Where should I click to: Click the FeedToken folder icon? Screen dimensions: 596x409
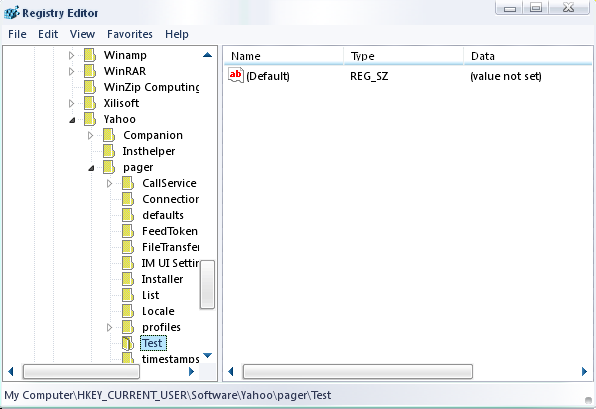tap(128, 231)
